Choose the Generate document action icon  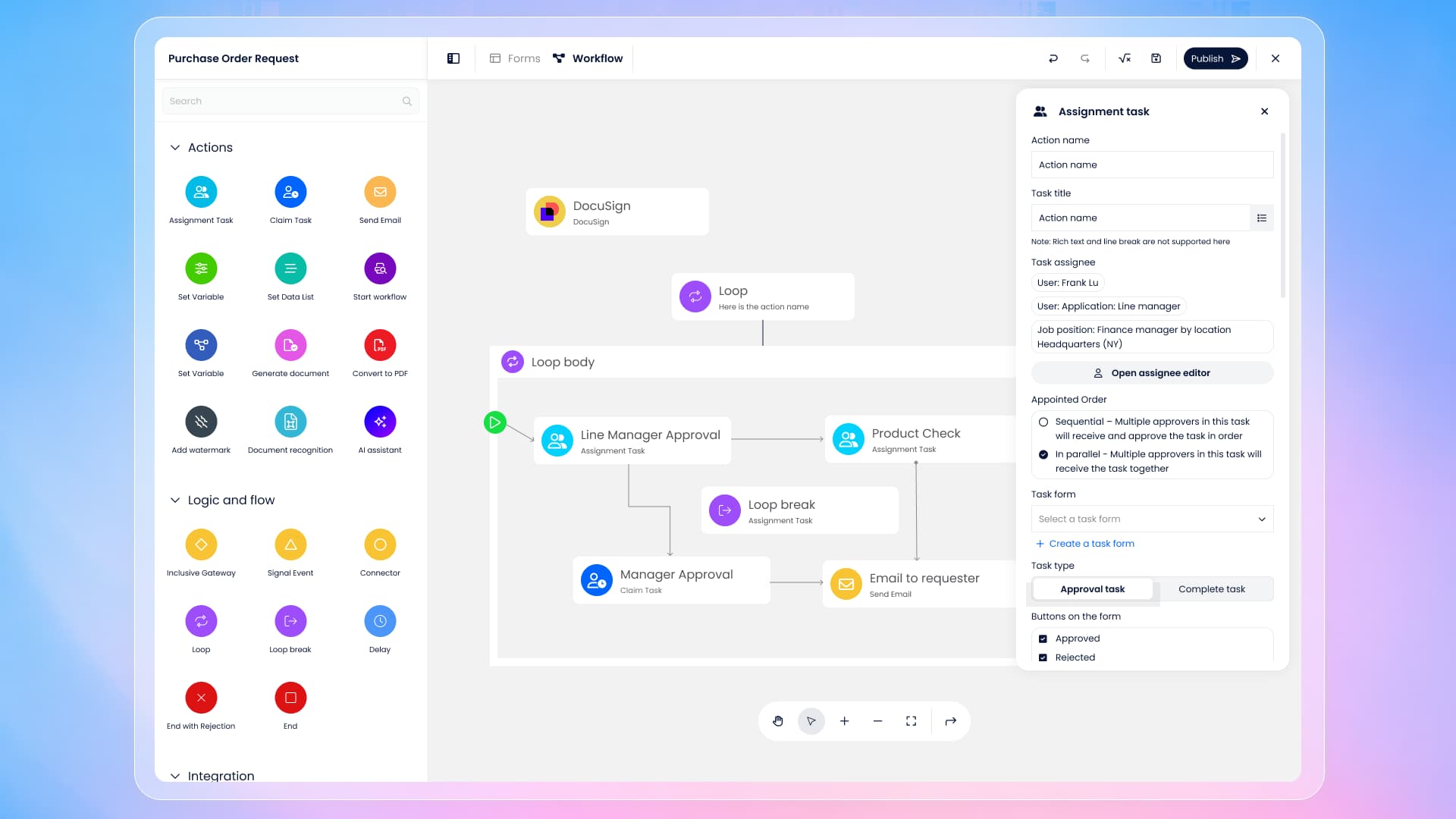290,345
